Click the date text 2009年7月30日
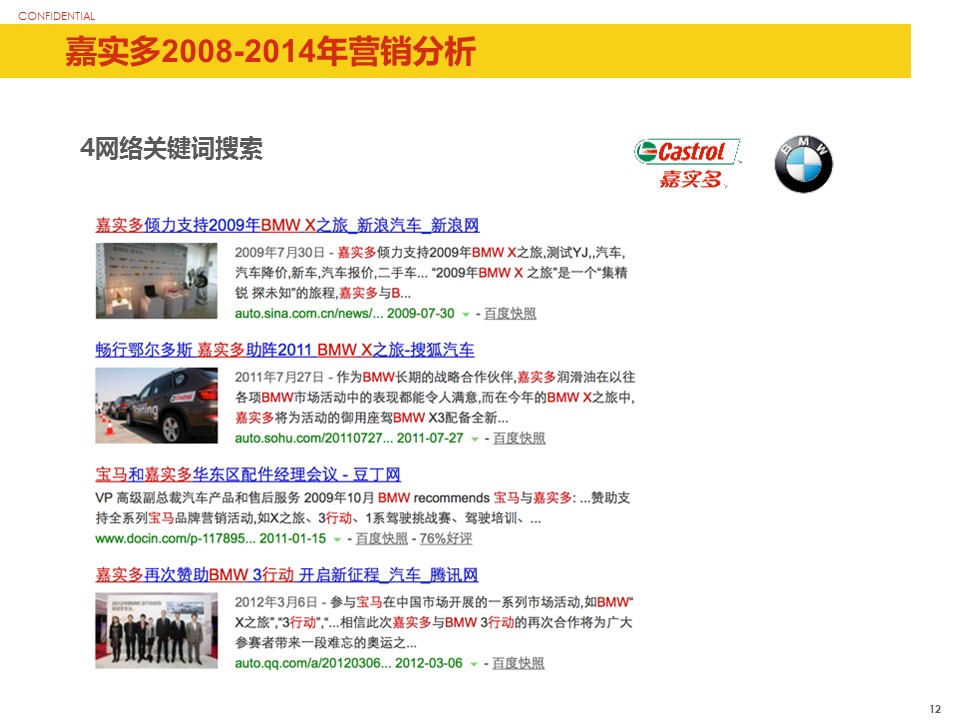 [279, 252]
